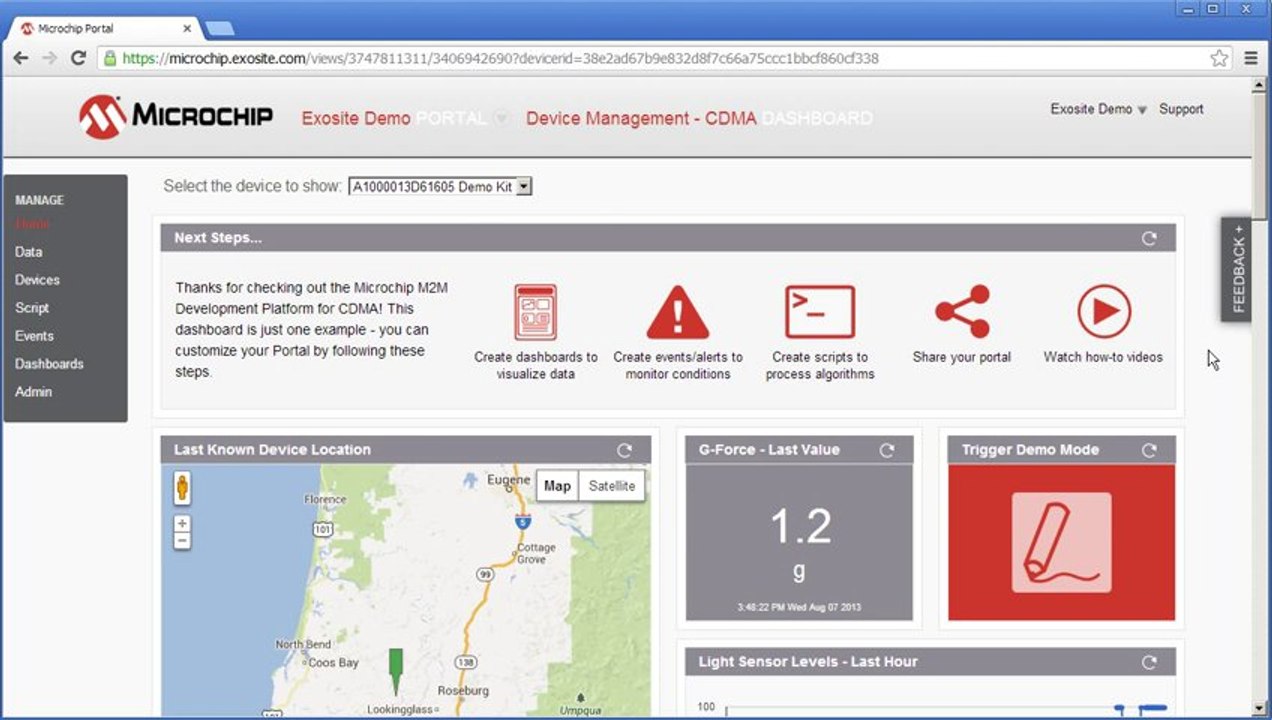Expand the Exosite Demo account menu
1272x720 pixels.
tap(1098, 109)
